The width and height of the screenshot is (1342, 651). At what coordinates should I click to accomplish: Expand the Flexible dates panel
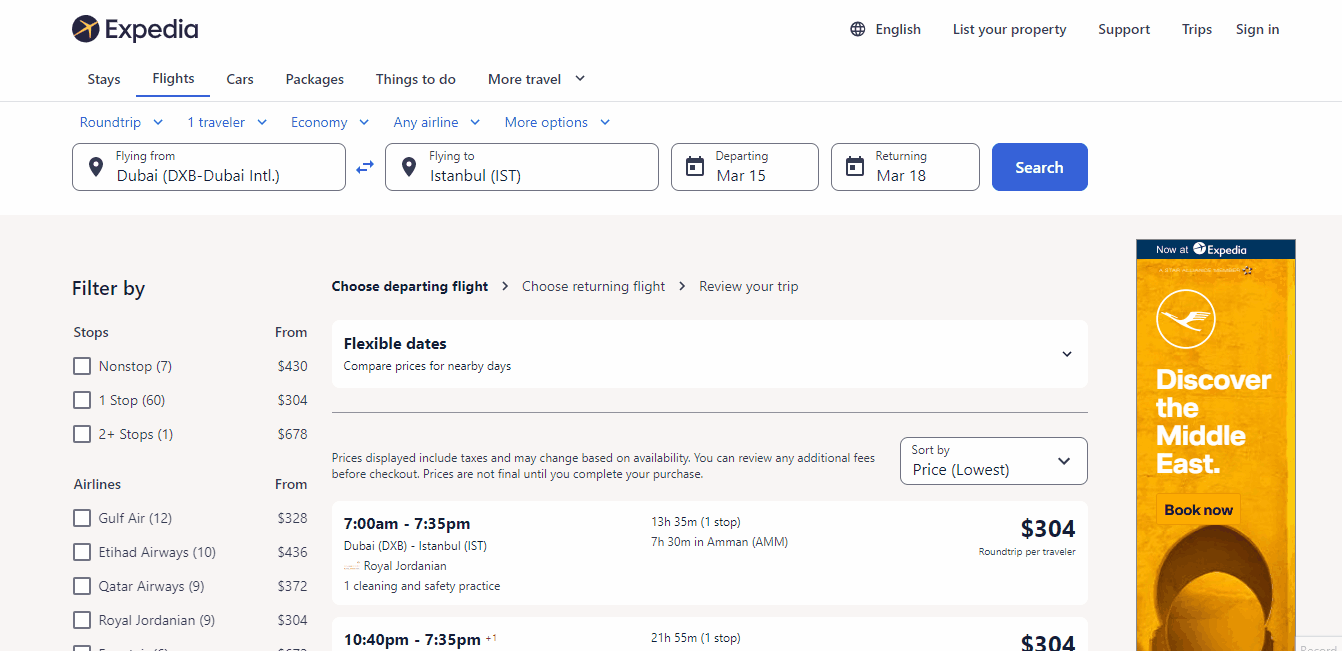click(710, 354)
